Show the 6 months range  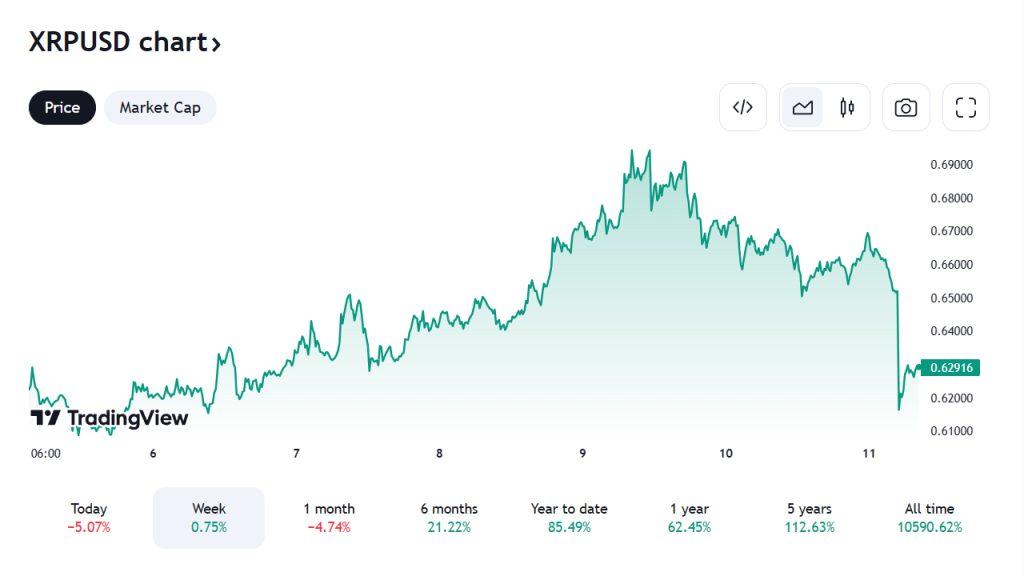point(449,518)
